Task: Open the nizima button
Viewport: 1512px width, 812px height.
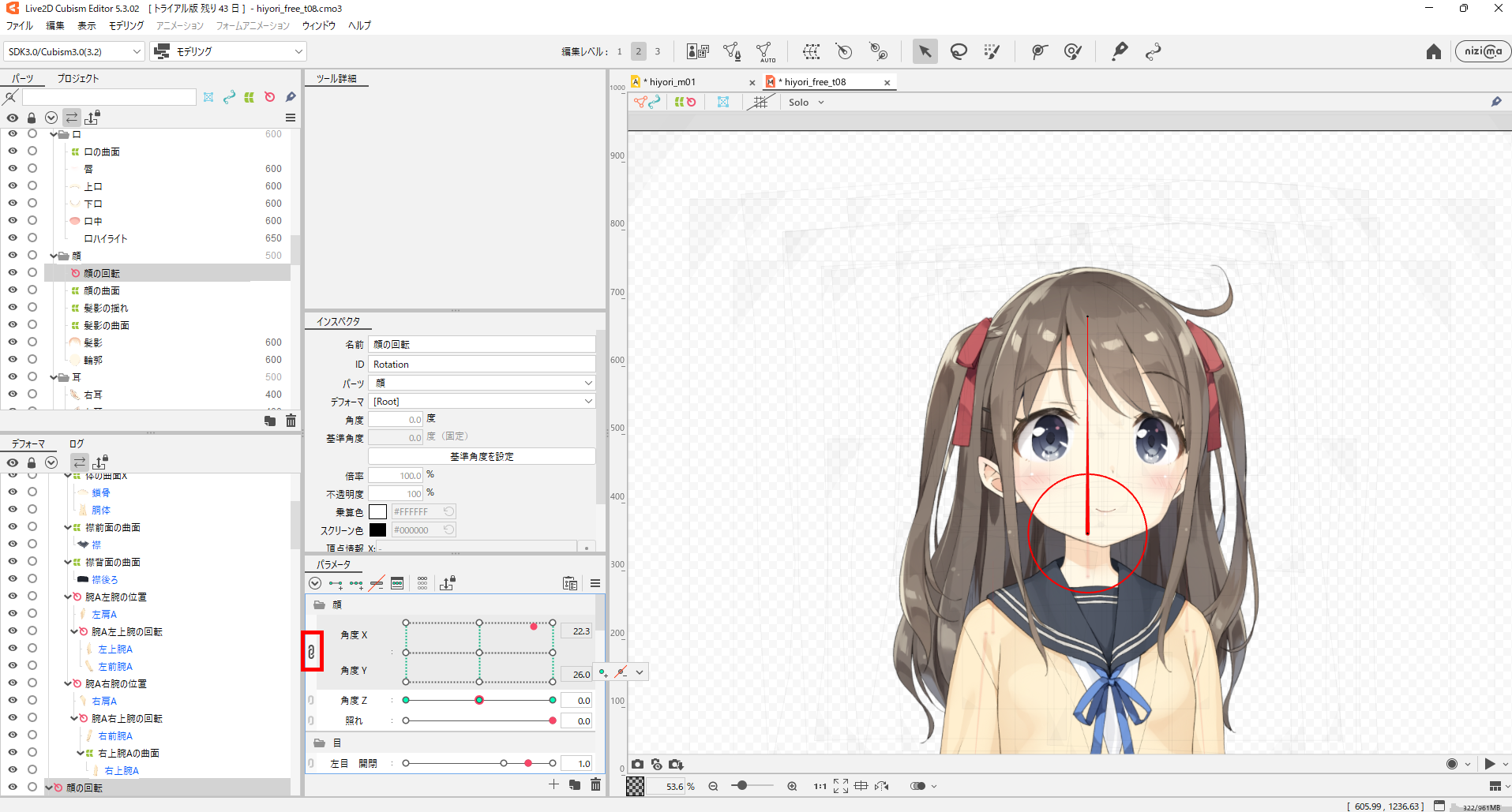Action: (x=1483, y=51)
